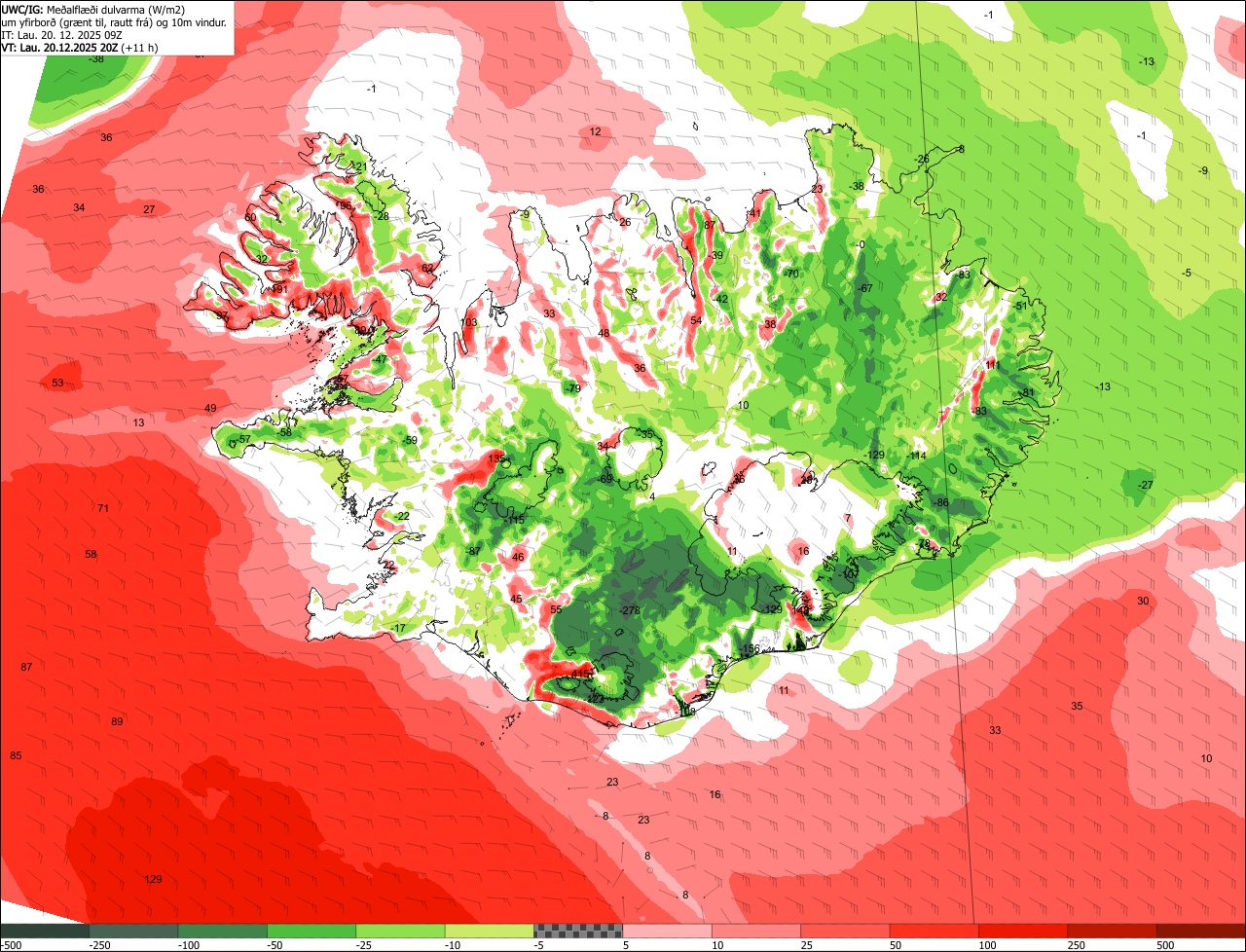Image resolution: width=1246 pixels, height=952 pixels.
Task: Click the '-115' value on the map
Action: [x=515, y=521]
